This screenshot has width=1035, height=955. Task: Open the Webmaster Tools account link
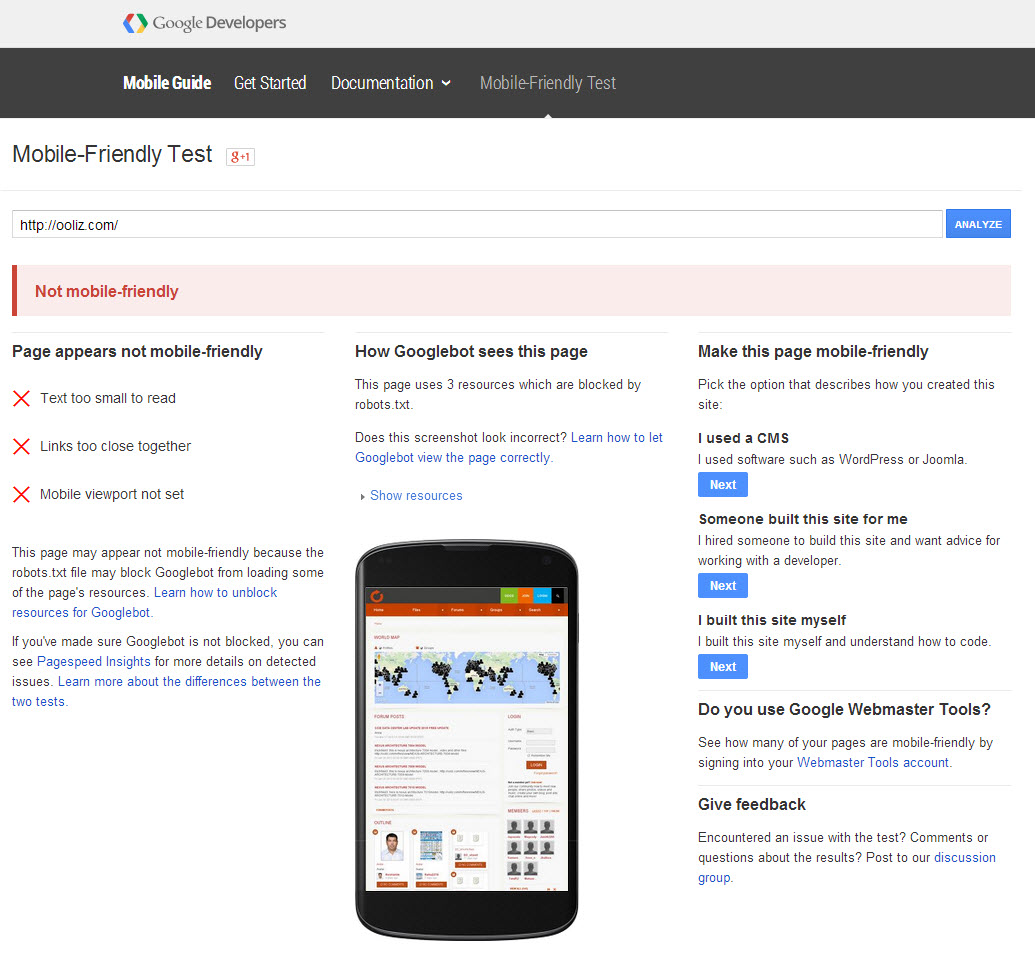tap(872, 763)
